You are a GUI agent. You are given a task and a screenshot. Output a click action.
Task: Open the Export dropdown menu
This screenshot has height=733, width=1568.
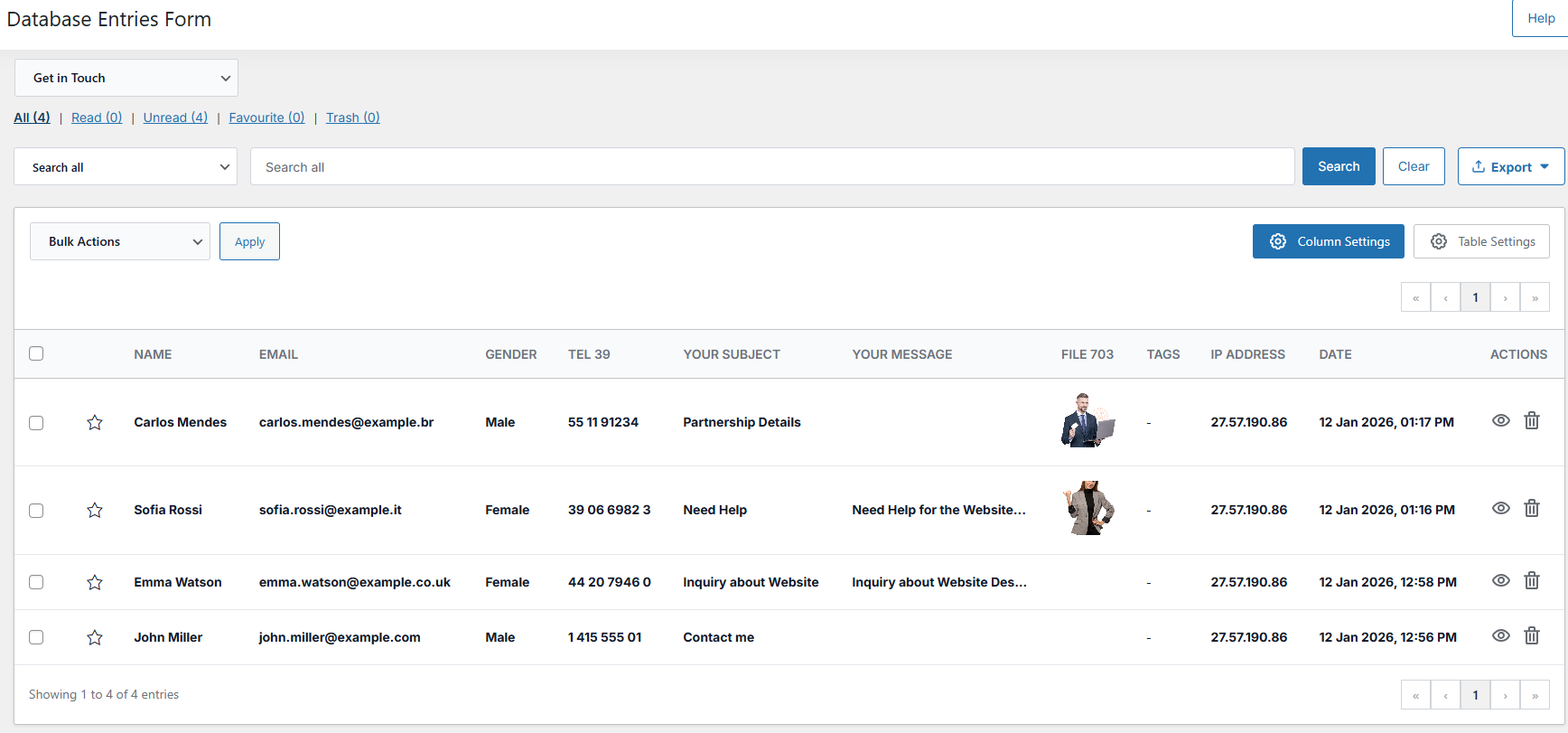(1510, 166)
